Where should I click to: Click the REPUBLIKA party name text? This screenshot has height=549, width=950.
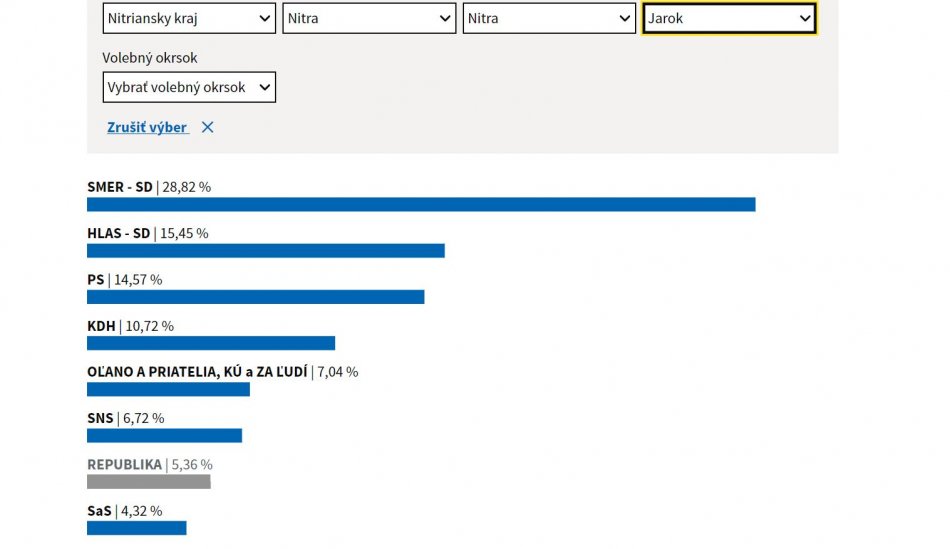pos(124,465)
